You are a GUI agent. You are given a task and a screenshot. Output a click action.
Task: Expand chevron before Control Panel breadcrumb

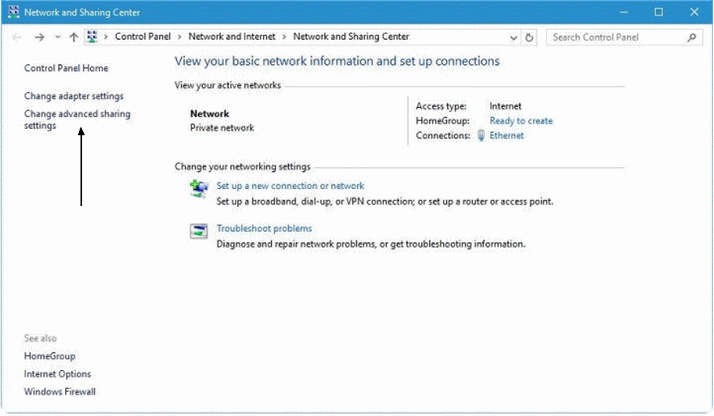click(x=106, y=37)
